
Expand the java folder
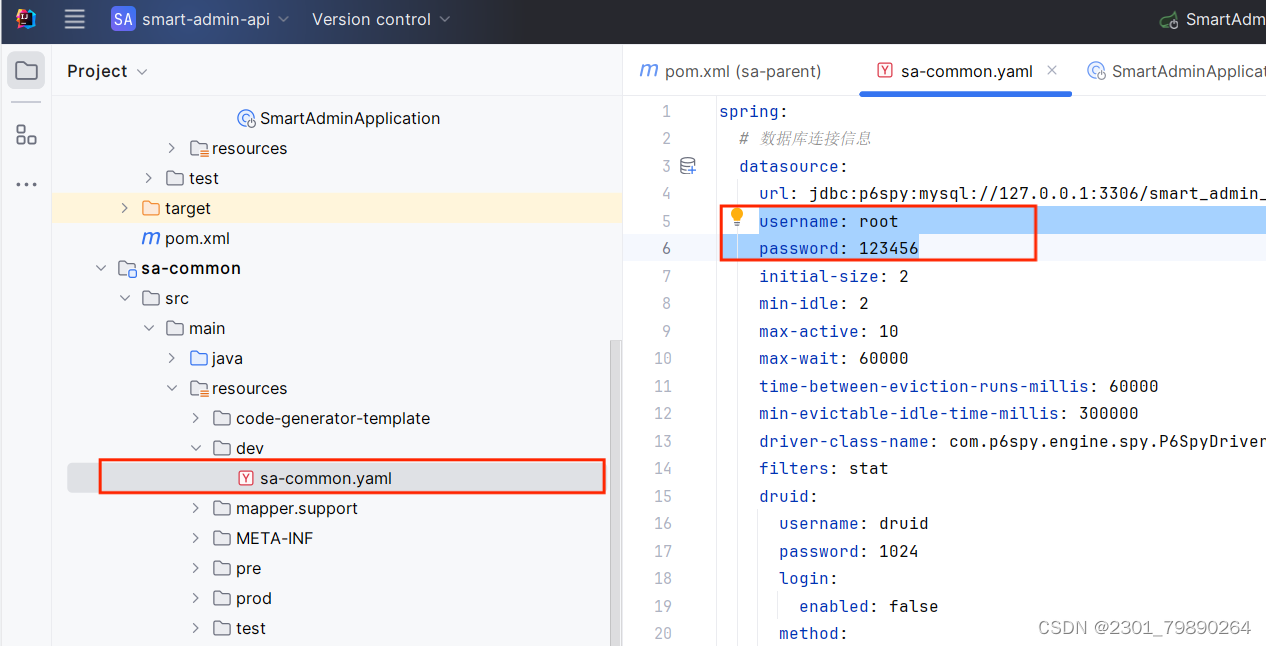tap(172, 358)
